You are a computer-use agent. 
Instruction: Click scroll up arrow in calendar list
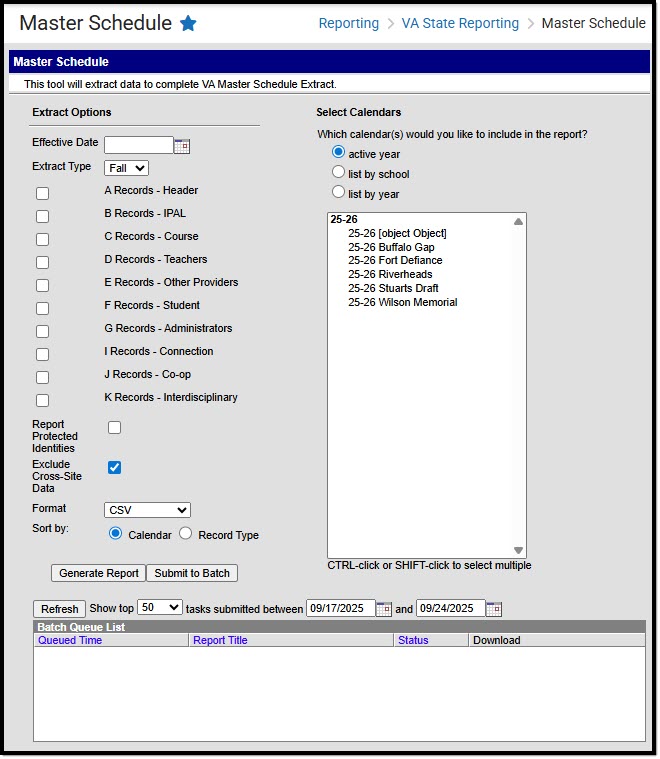tap(518, 221)
